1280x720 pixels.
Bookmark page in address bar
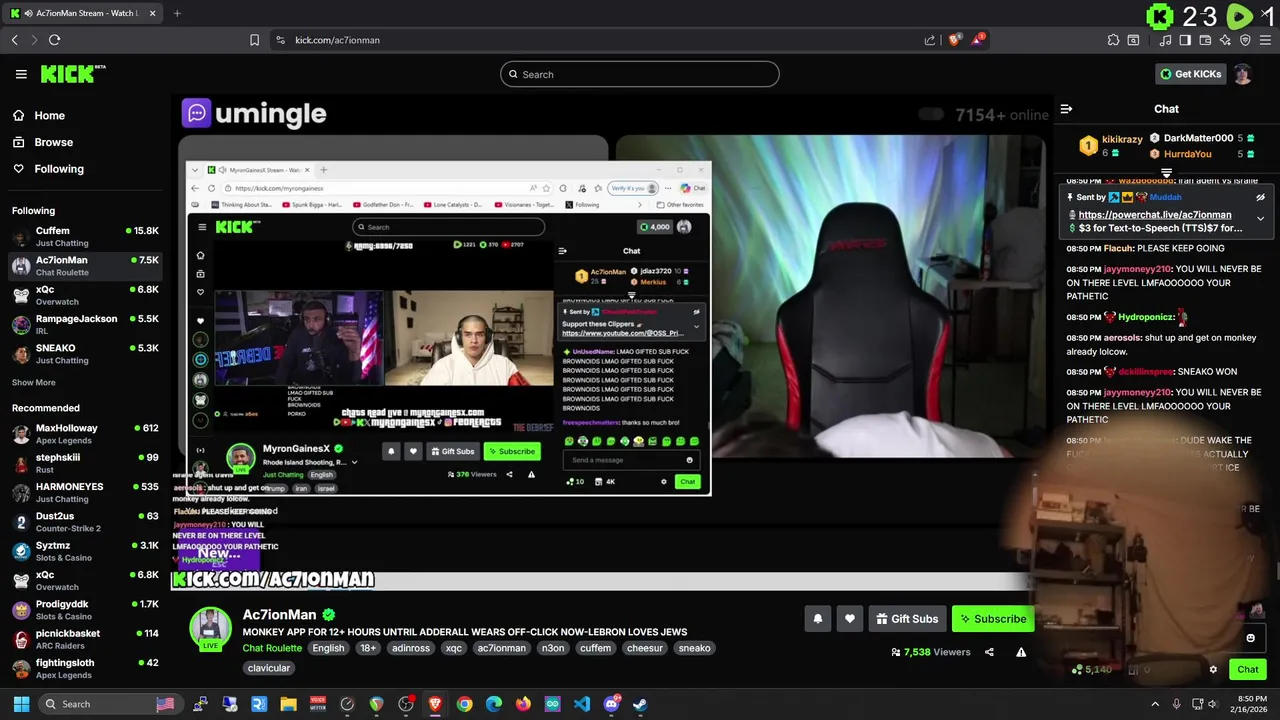click(254, 40)
